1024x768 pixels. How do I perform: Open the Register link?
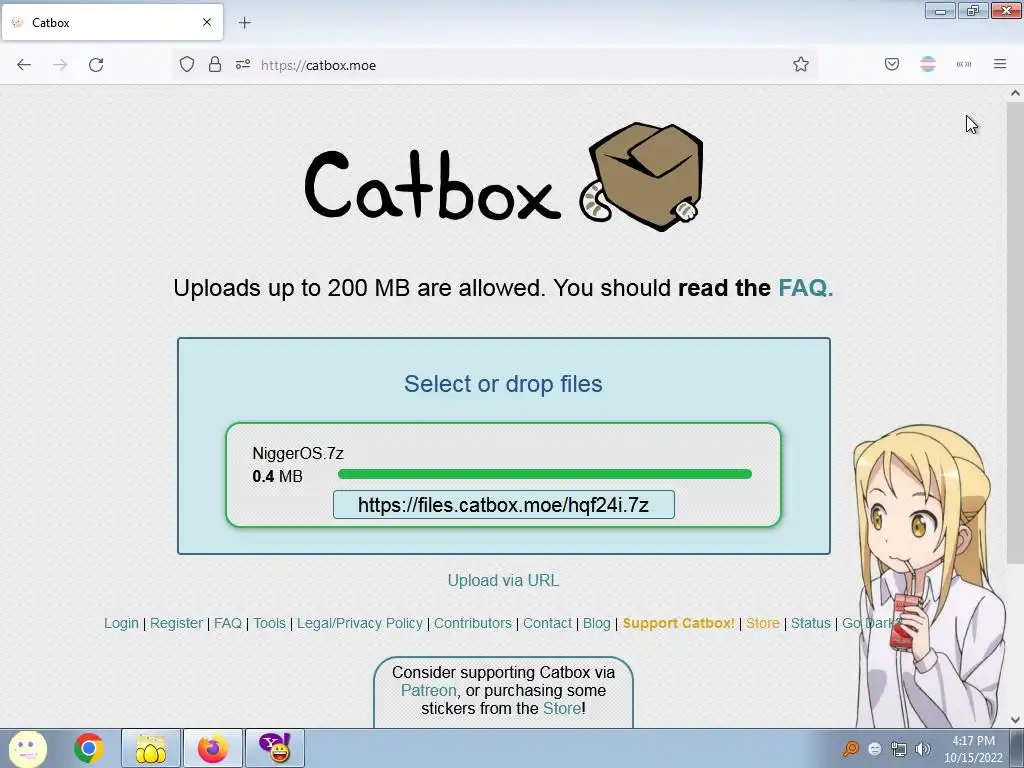[x=176, y=623]
